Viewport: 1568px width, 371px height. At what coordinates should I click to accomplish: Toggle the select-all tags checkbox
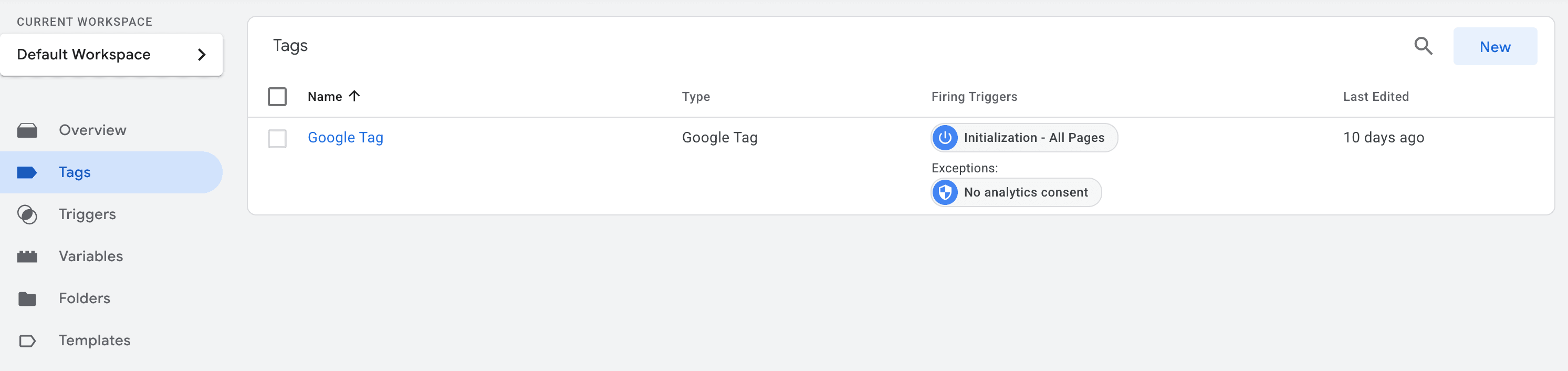tap(277, 97)
